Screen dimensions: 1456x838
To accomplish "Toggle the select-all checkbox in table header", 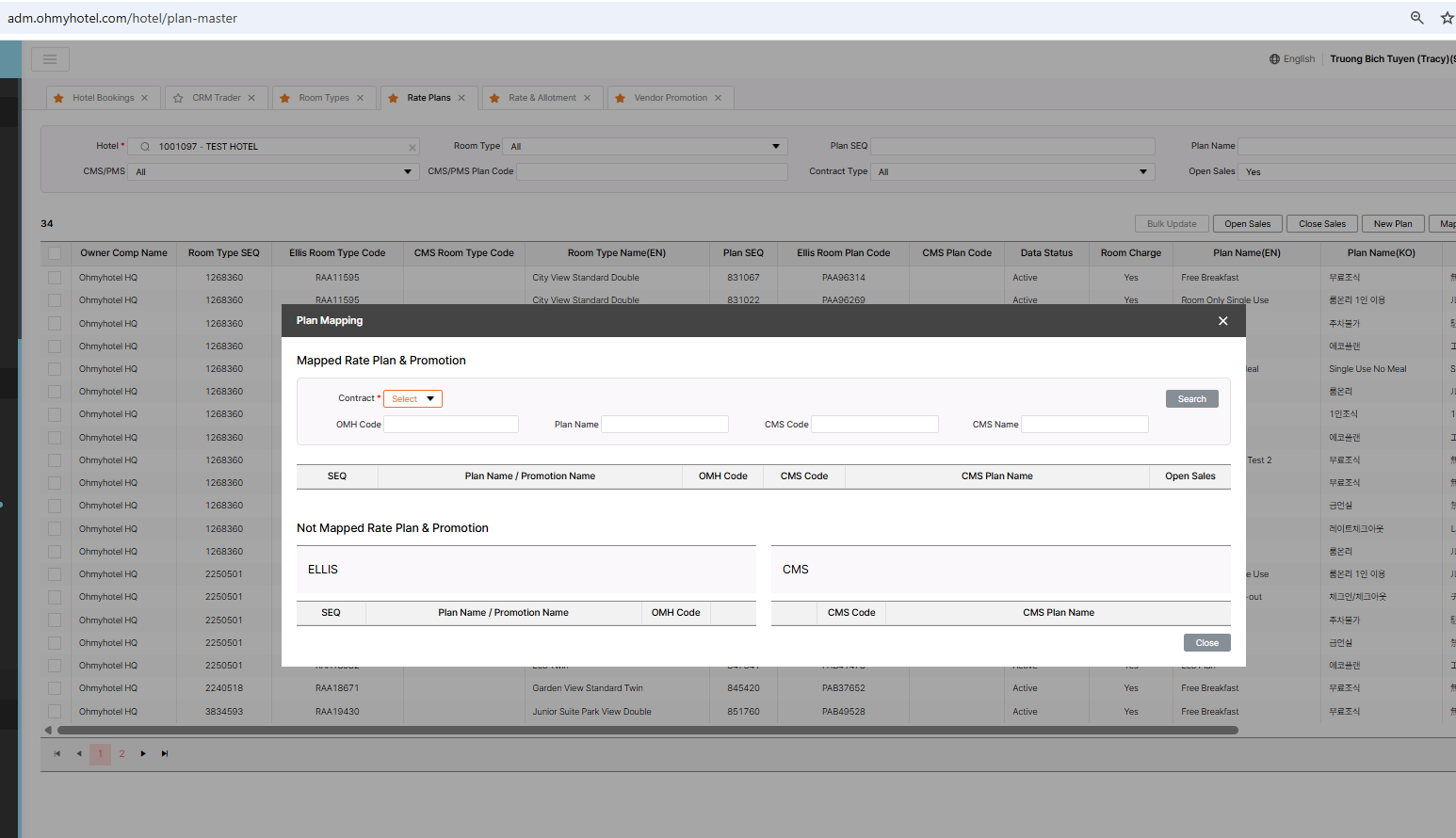I will pyautogui.click(x=55, y=253).
